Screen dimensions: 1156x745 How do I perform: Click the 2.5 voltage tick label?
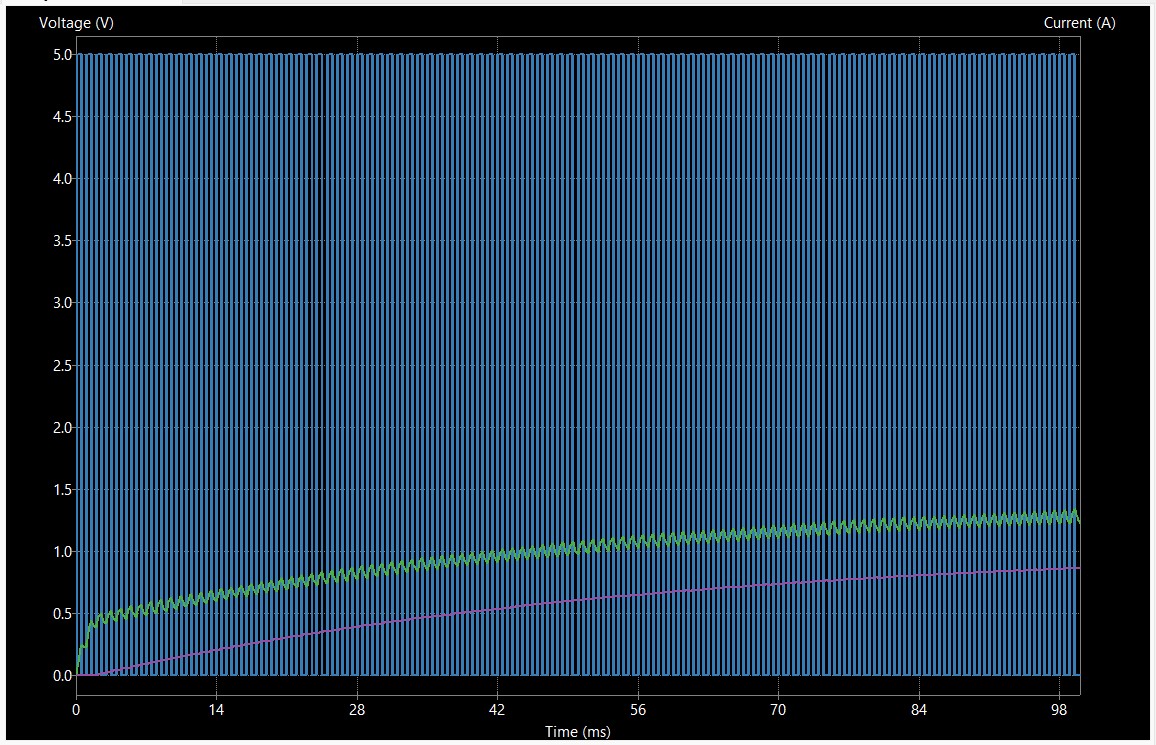63,365
